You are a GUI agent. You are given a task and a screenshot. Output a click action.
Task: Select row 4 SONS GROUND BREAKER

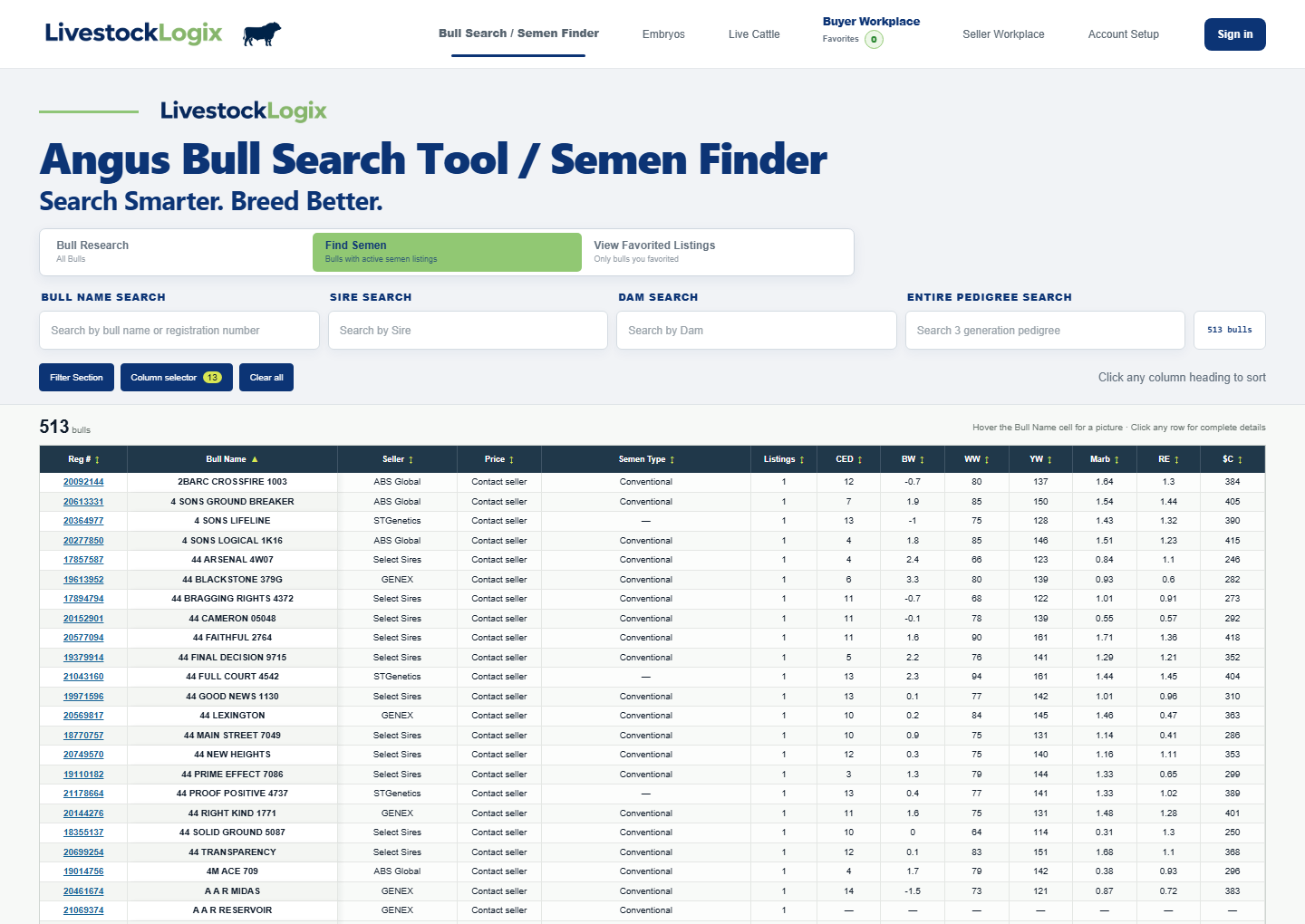coord(652,502)
